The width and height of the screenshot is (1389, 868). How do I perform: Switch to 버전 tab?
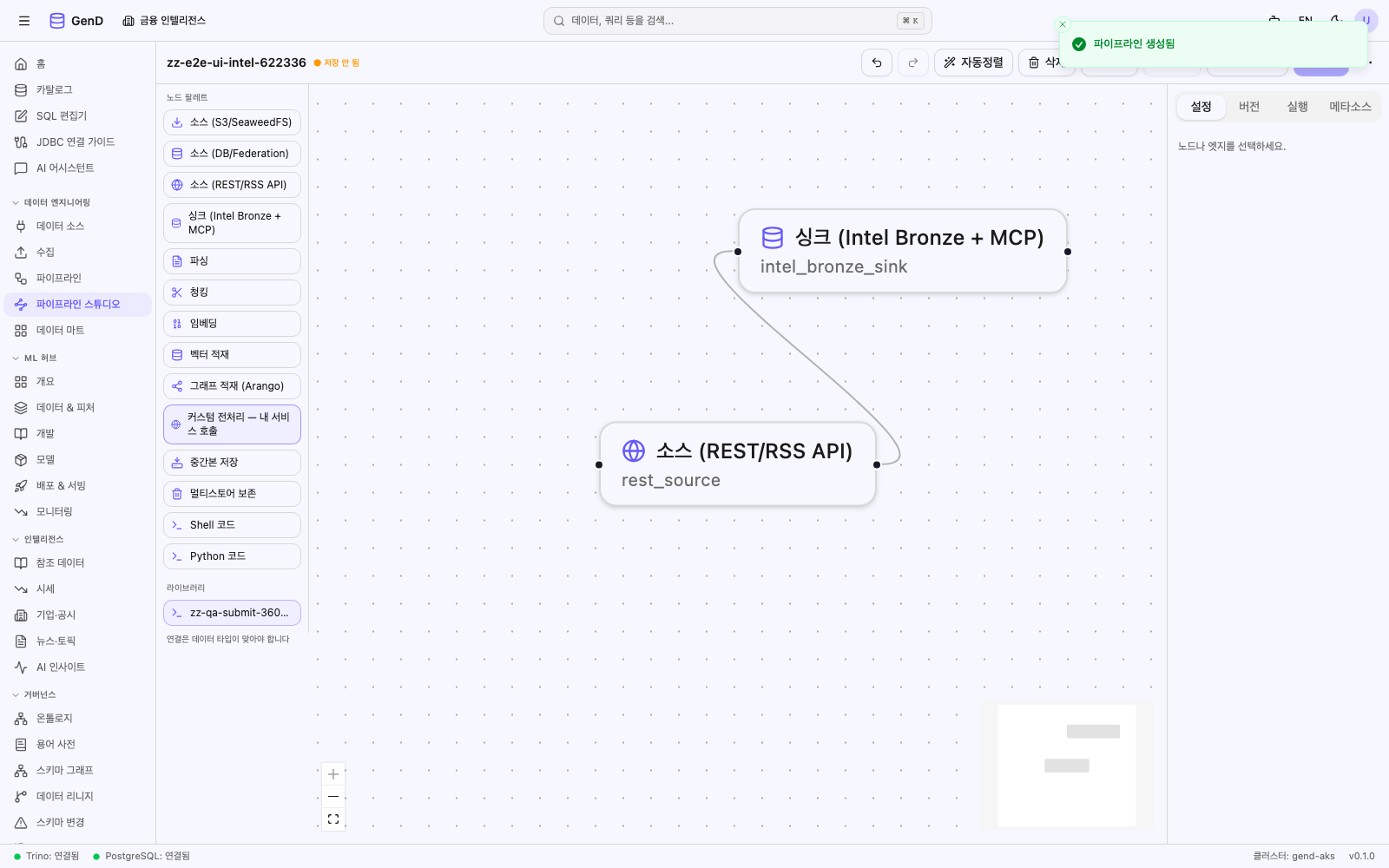(x=1249, y=107)
